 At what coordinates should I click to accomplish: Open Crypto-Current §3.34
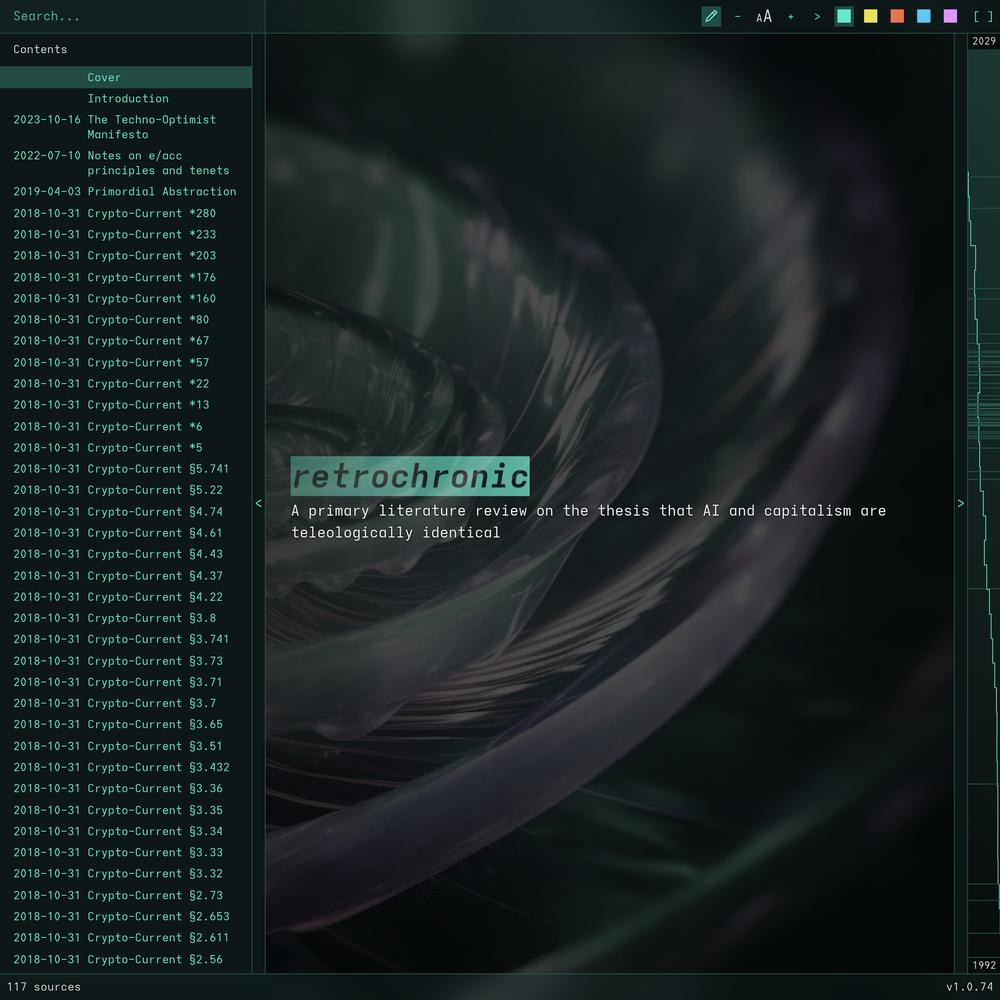(x=126, y=832)
